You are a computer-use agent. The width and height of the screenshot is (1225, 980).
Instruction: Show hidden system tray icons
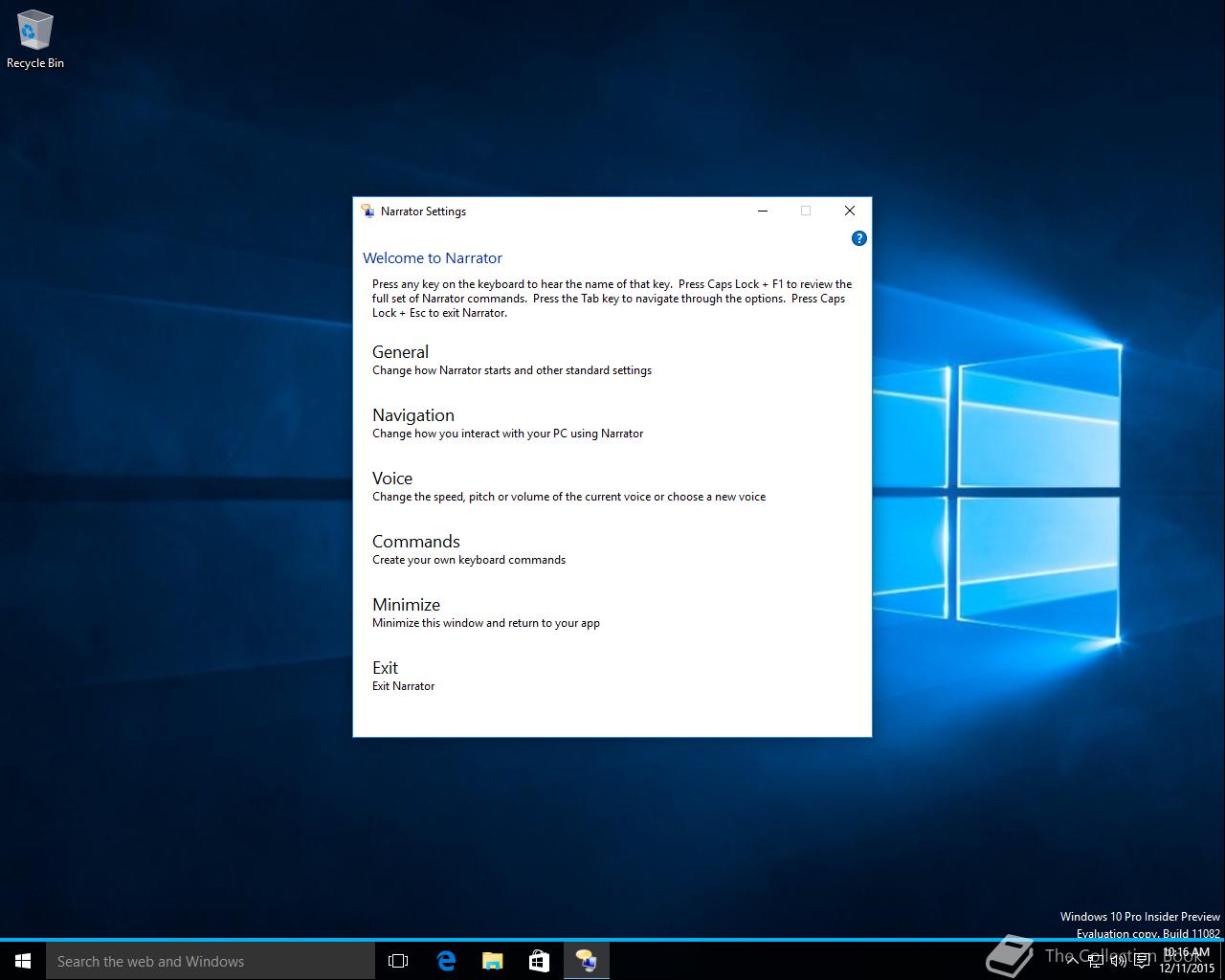click(1072, 961)
